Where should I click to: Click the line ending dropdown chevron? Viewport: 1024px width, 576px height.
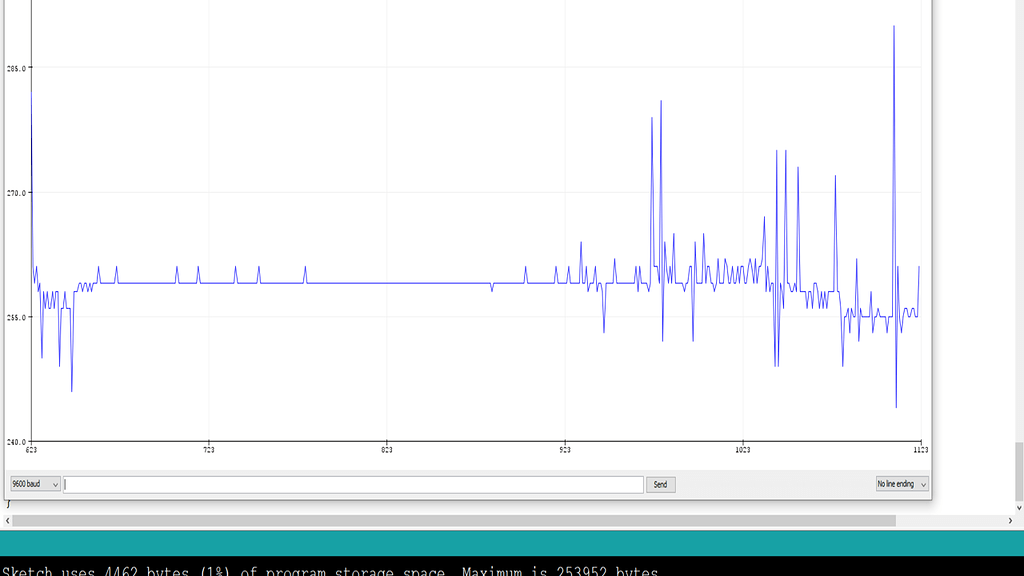click(x=924, y=484)
